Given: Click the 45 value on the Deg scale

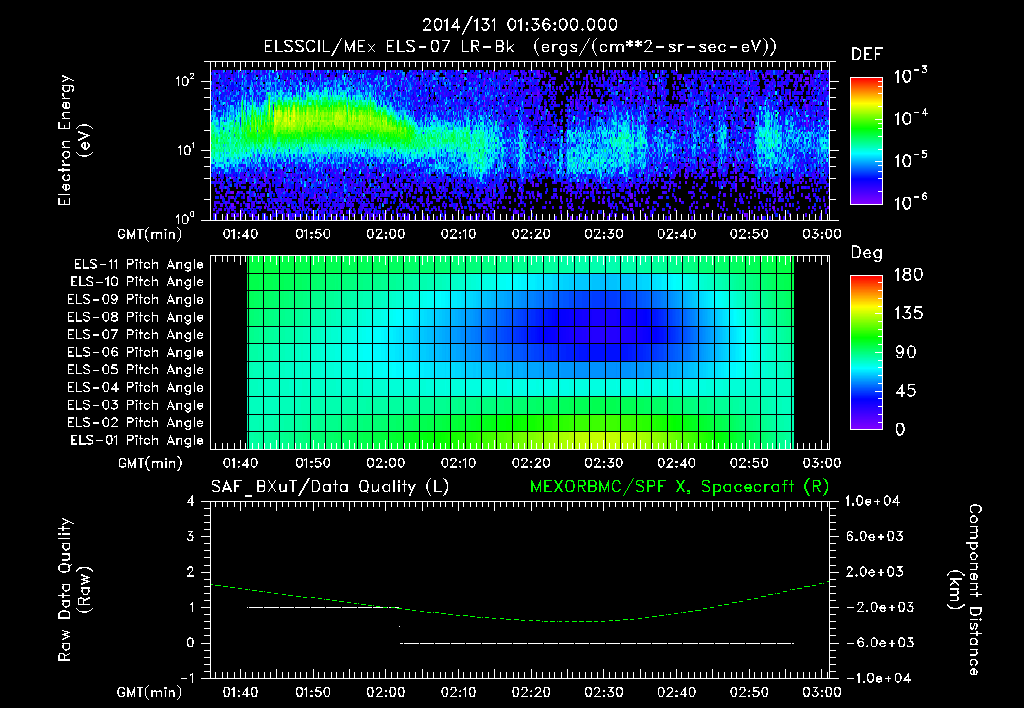Looking at the screenshot, I should point(905,391).
